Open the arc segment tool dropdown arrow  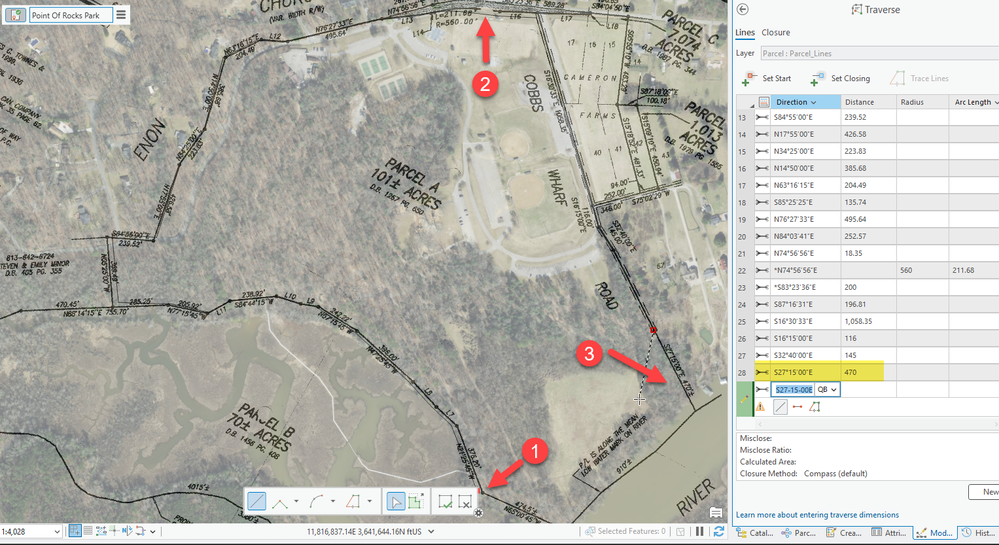click(333, 502)
